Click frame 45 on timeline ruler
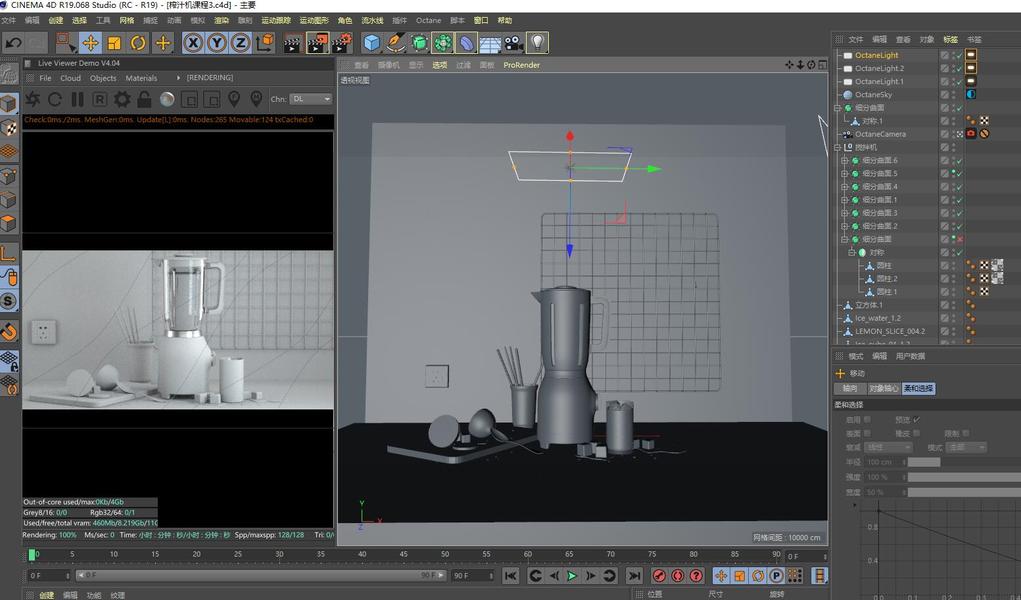Image resolution: width=1021 pixels, height=600 pixels. point(403,554)
